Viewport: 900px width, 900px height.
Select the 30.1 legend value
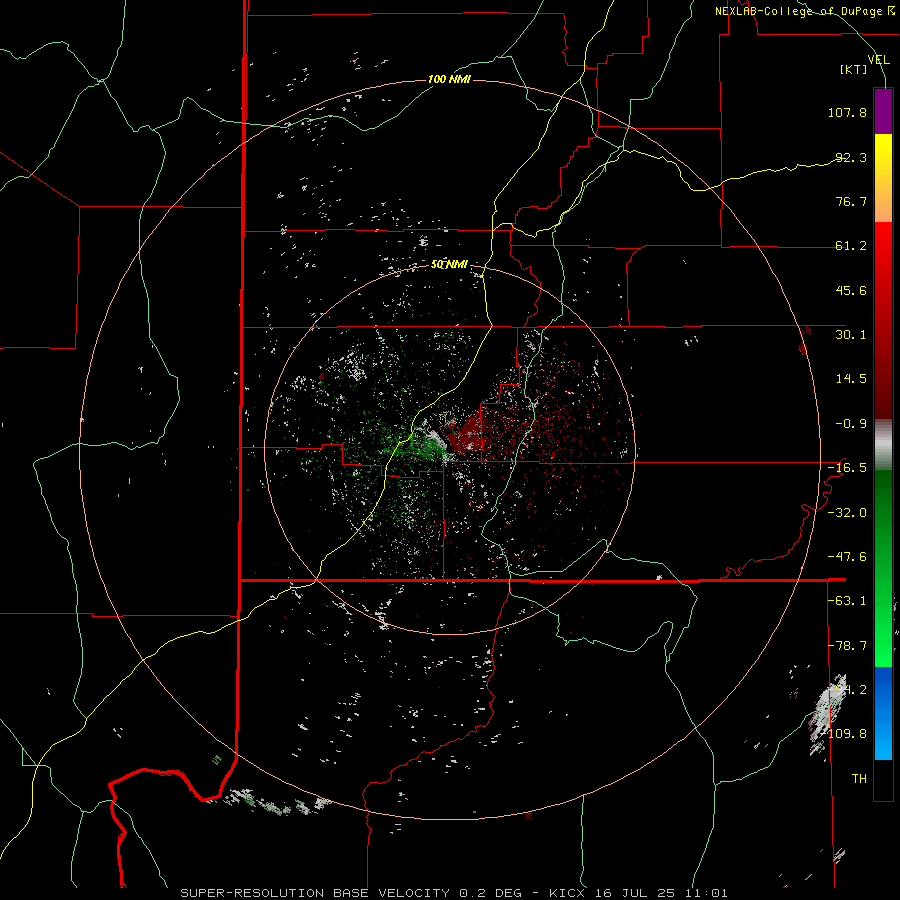point(851,335)
